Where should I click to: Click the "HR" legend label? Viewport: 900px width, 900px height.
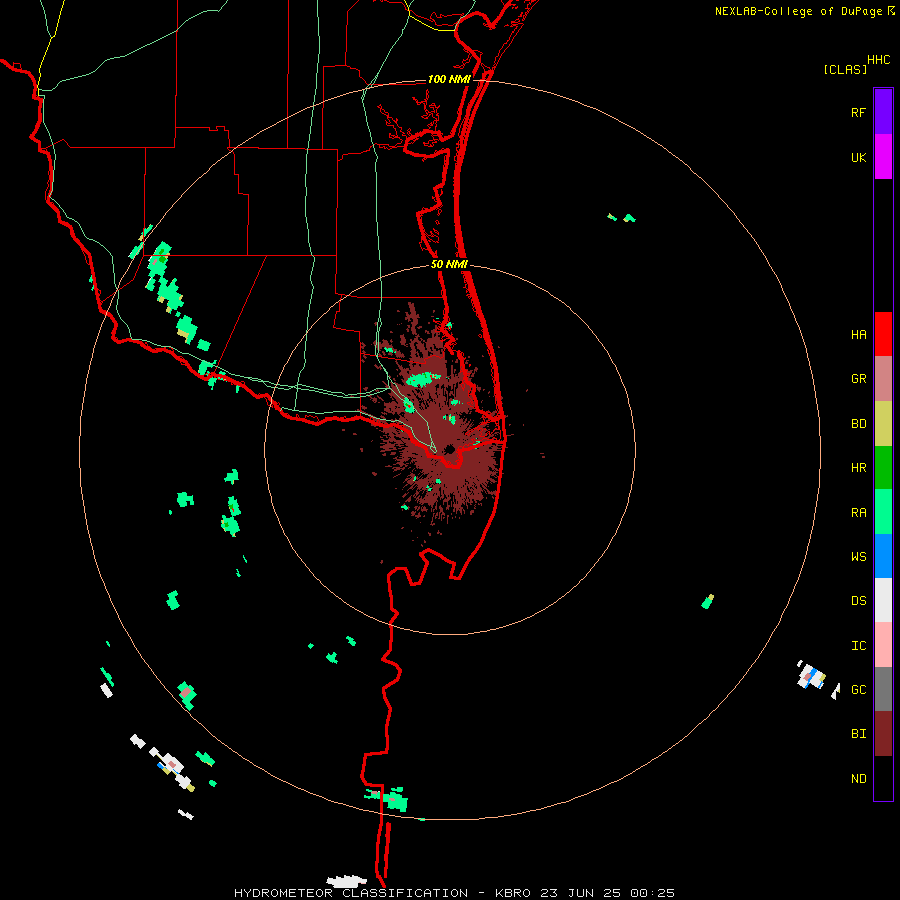point(858,468)
